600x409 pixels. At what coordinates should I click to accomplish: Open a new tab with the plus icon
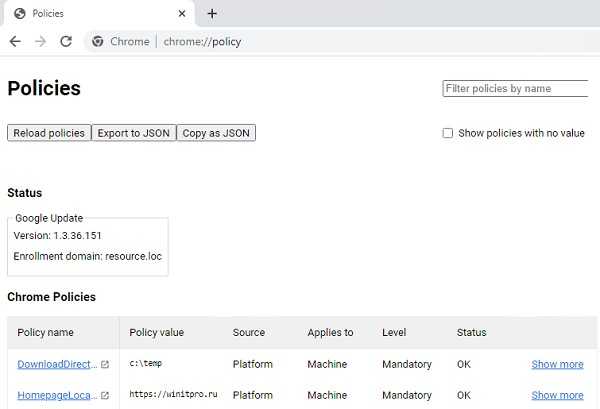(212, 14)
